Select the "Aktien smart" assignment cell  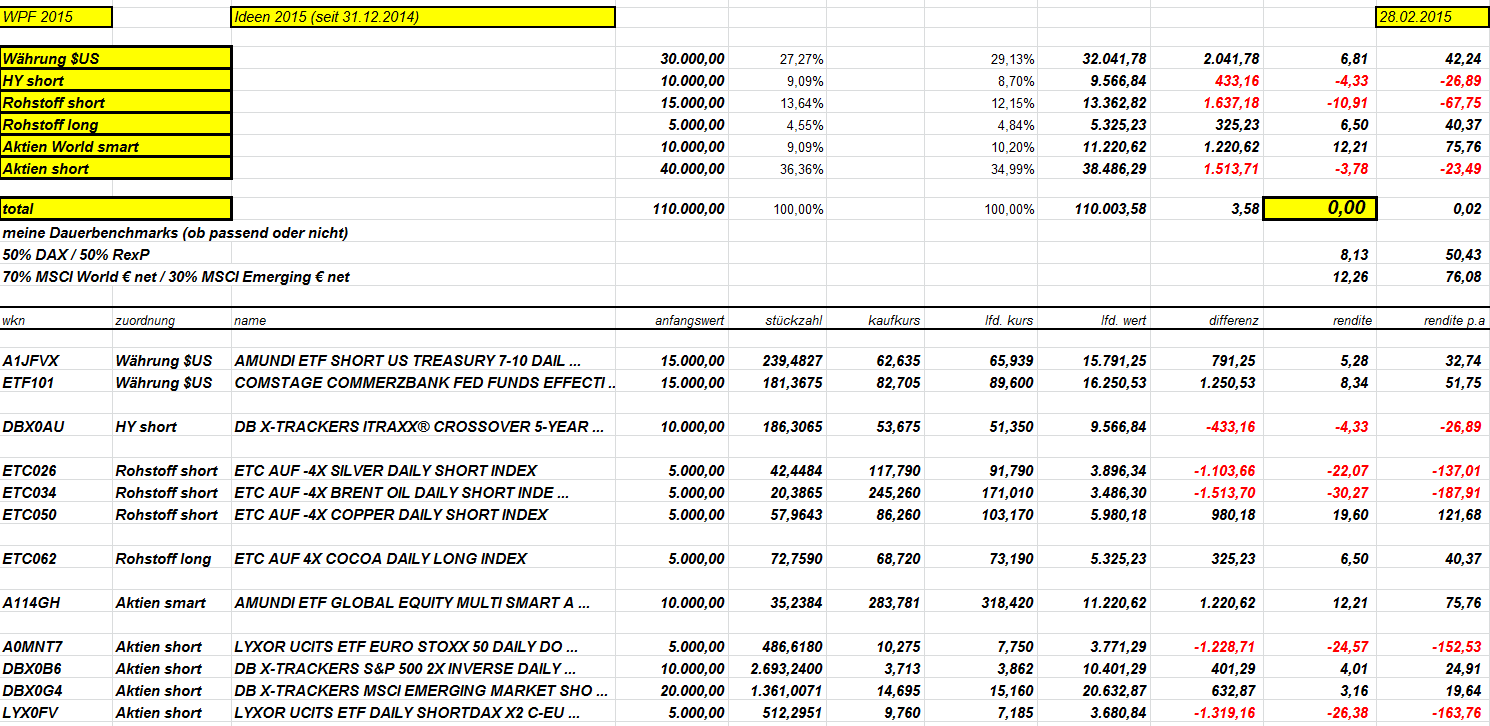pos(160,603)
